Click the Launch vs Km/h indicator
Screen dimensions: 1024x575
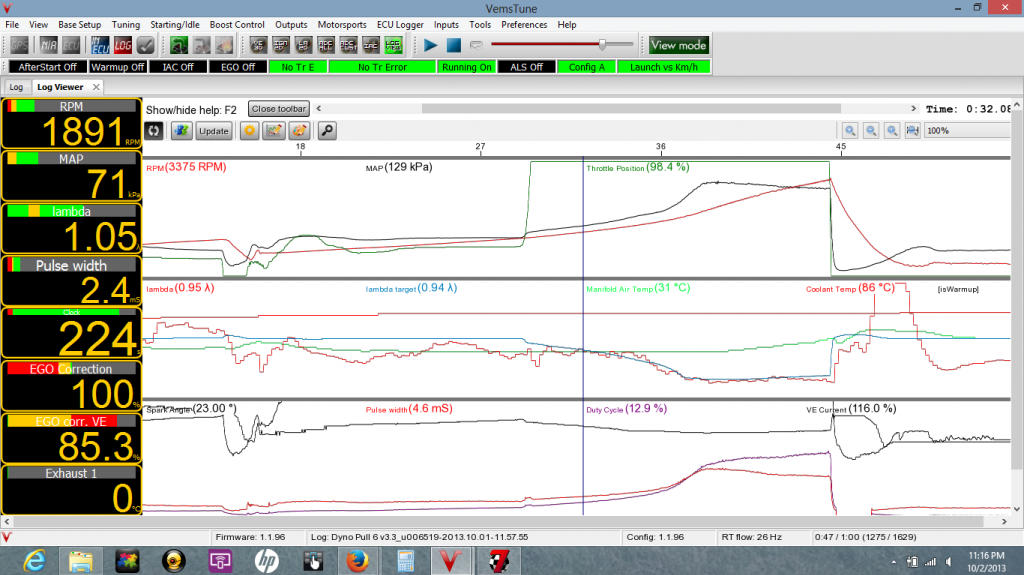pyautogui.click(x=664, y=67)
